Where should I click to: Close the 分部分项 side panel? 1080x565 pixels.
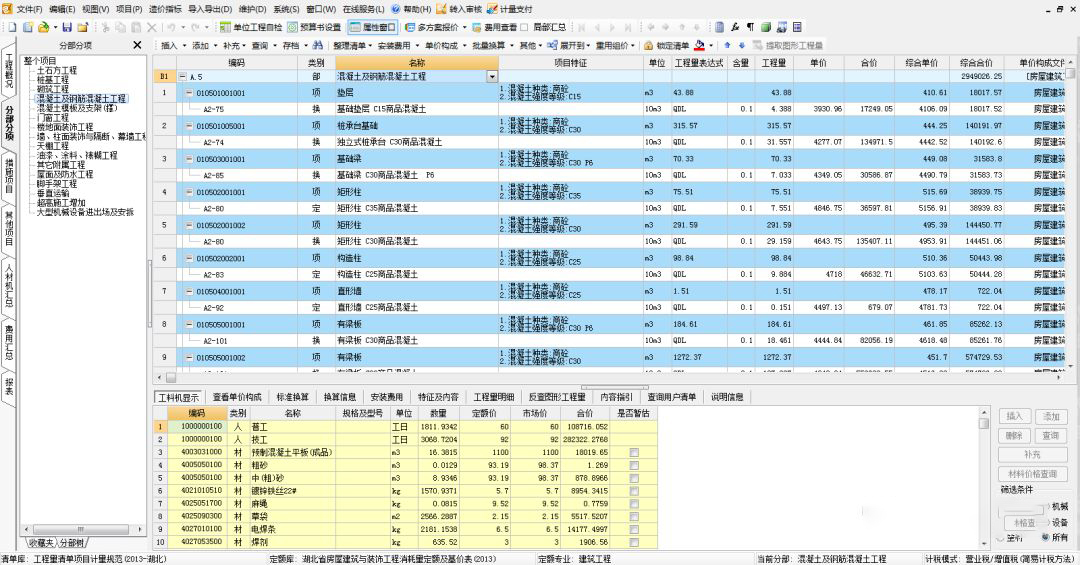pos(137,46)
